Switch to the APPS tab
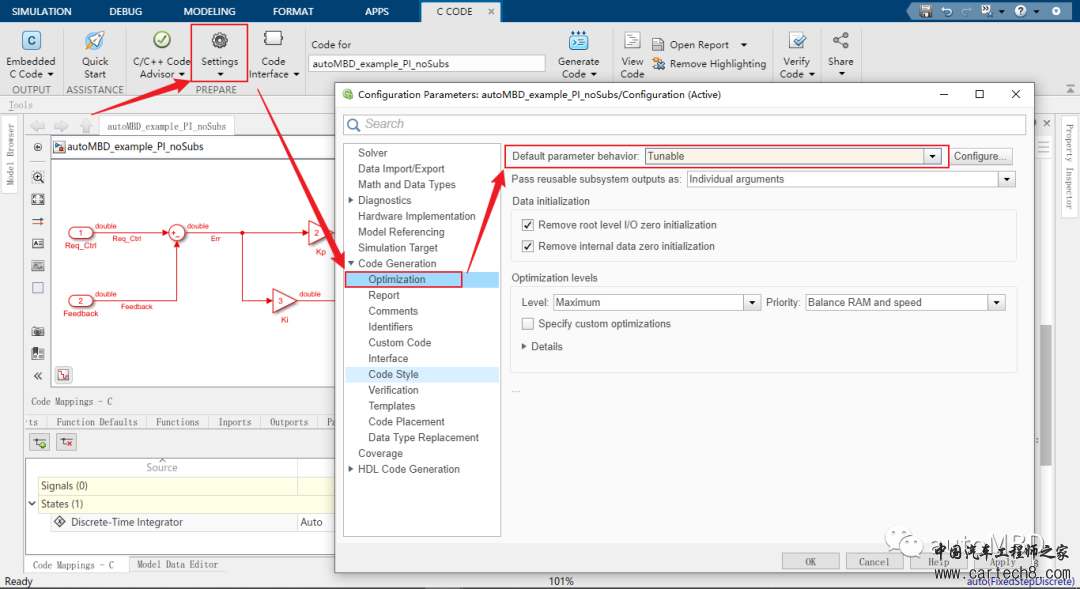Viewport: 1080px width, 589px height. click(x=377, y=12)
